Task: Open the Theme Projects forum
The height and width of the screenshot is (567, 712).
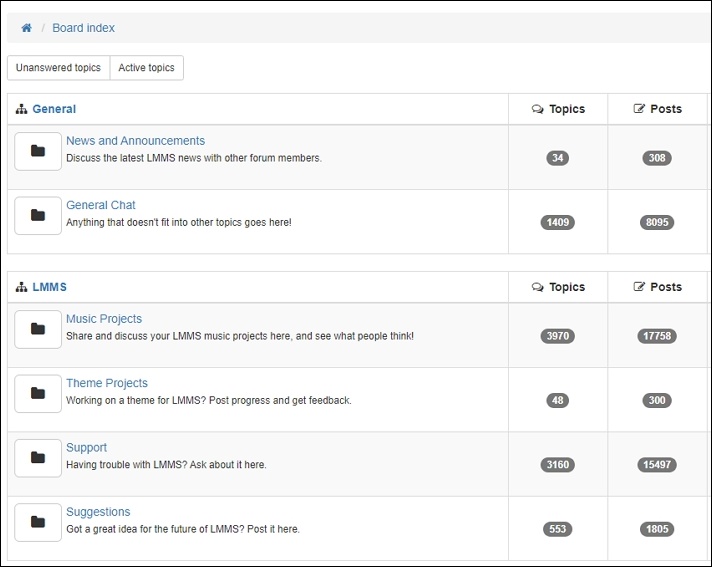Action: pos(107,383)
